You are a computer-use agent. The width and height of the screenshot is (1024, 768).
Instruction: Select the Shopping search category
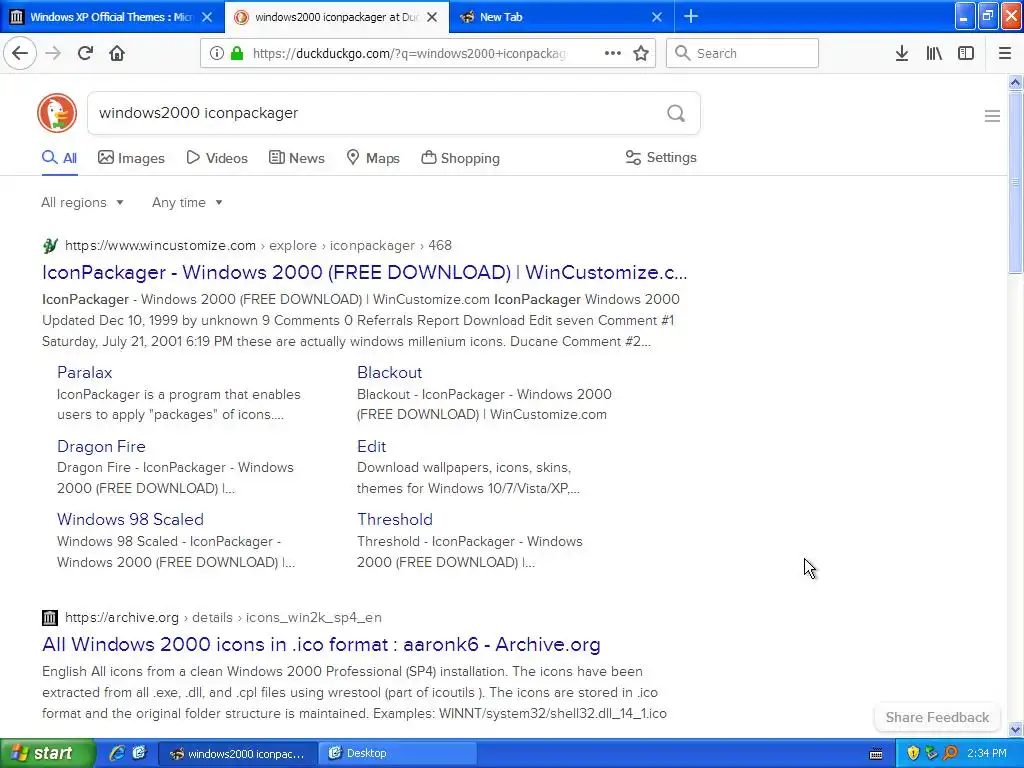pyautogui.click(x=460, y=158)
